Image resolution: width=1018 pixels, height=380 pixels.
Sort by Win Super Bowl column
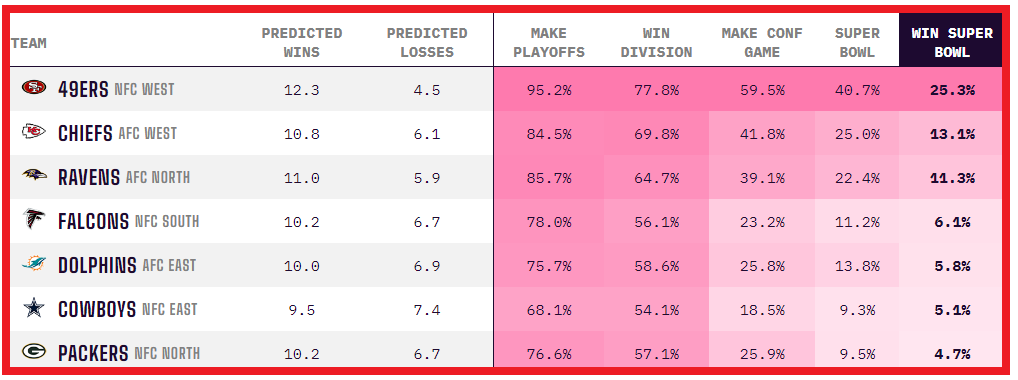click(952, 42)
